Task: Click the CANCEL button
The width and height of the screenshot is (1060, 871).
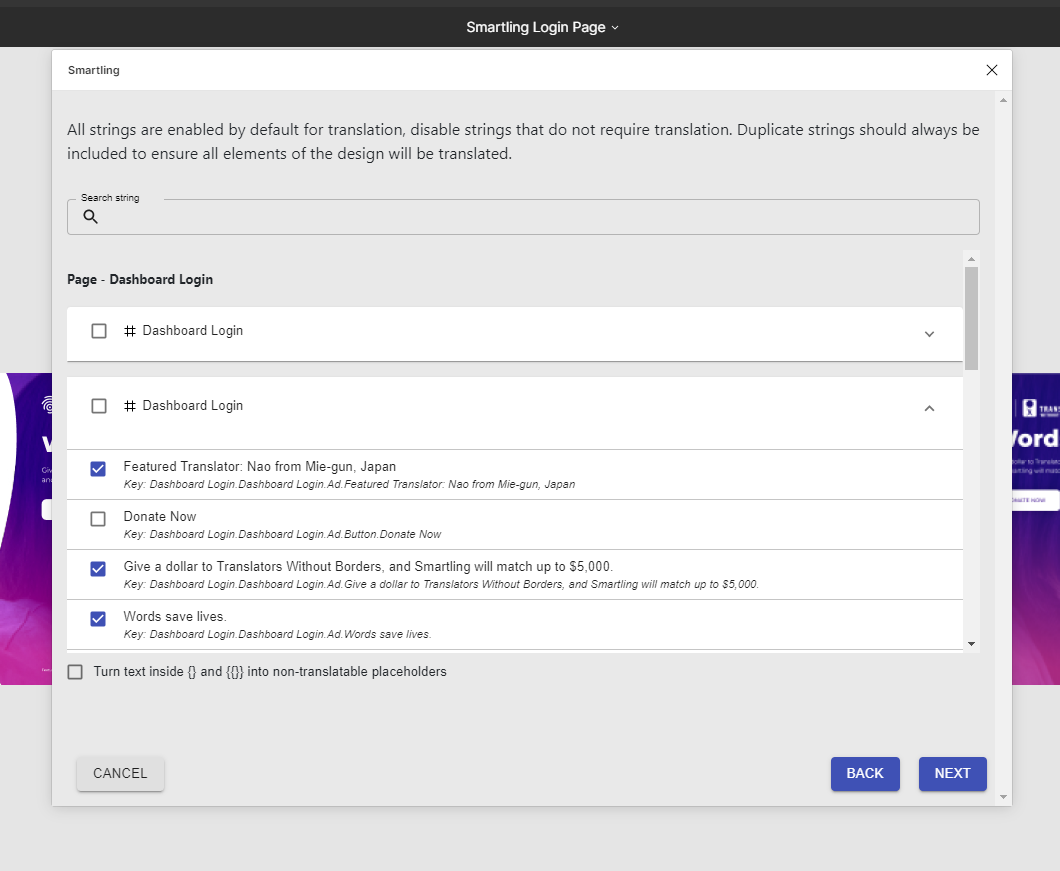Action: 120,773
